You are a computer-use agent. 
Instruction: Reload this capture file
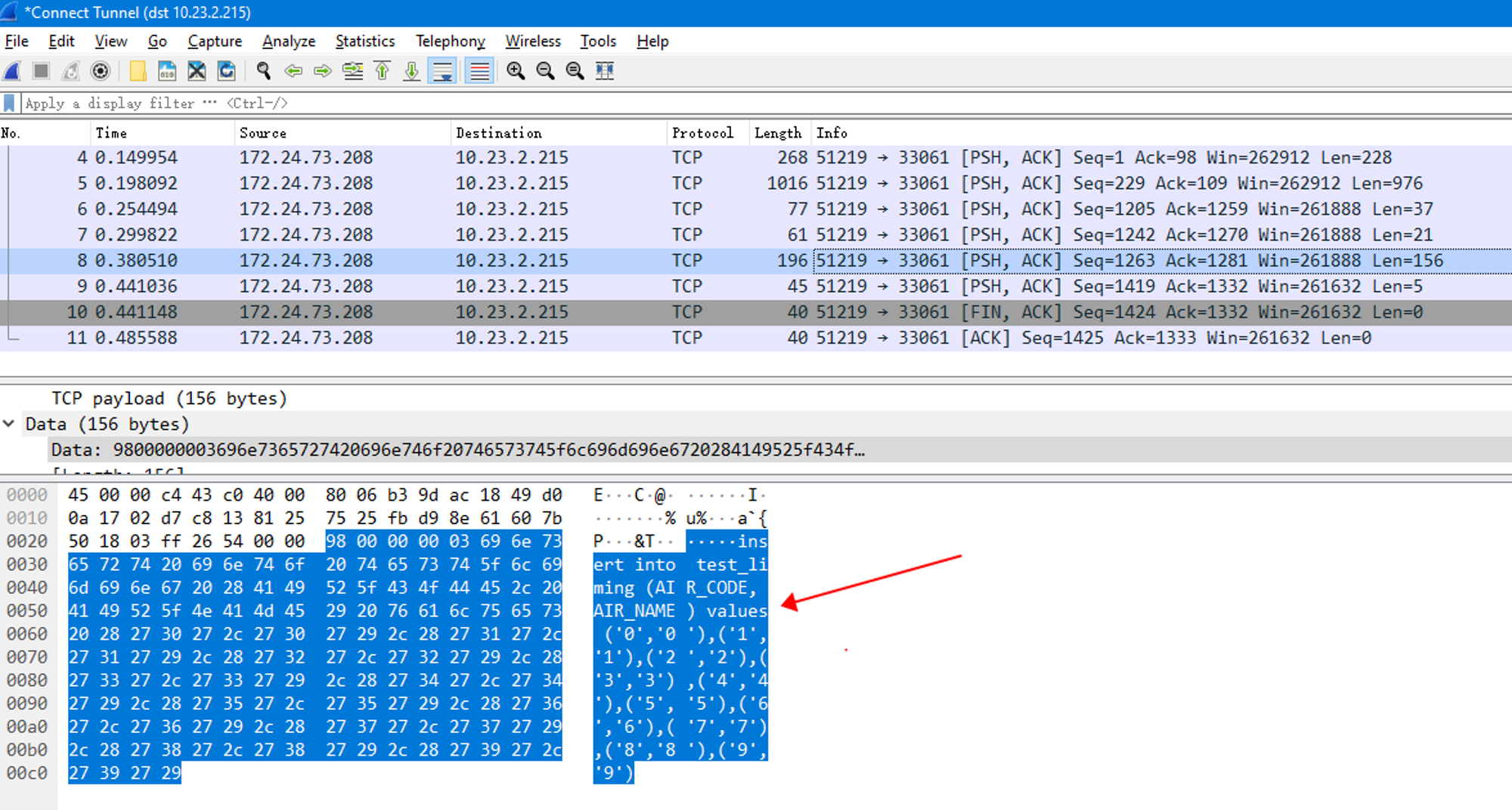click(x=227, y=71)
